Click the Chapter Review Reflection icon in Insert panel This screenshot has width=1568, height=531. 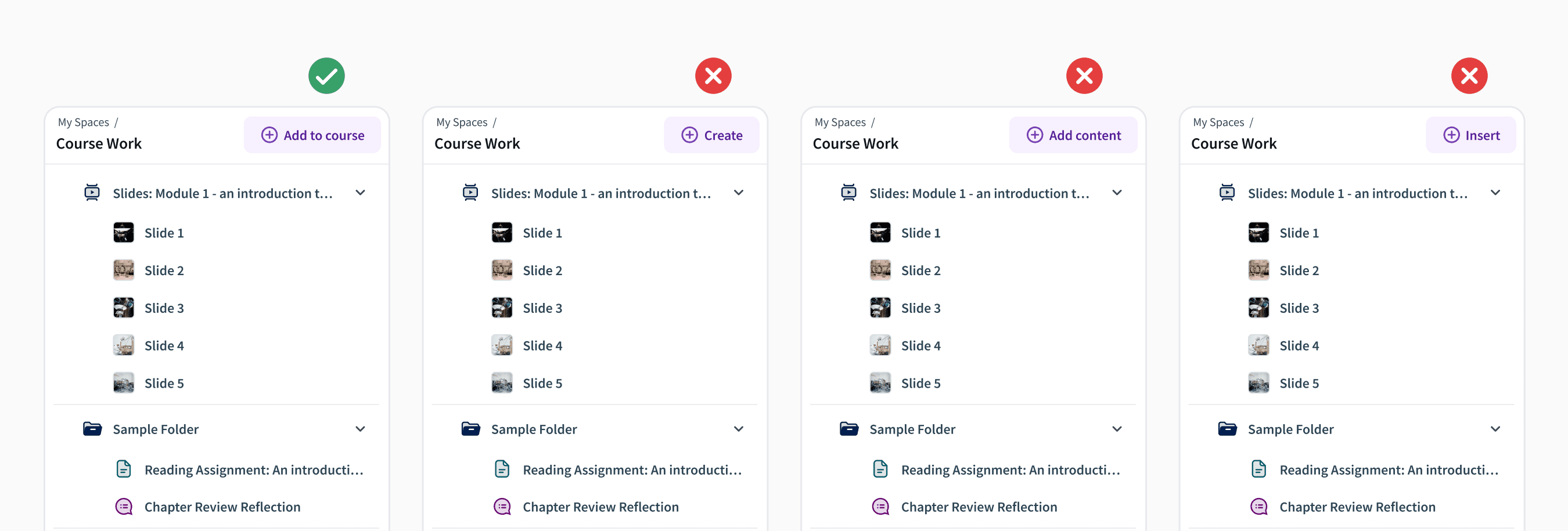(x=1258, y=506)
